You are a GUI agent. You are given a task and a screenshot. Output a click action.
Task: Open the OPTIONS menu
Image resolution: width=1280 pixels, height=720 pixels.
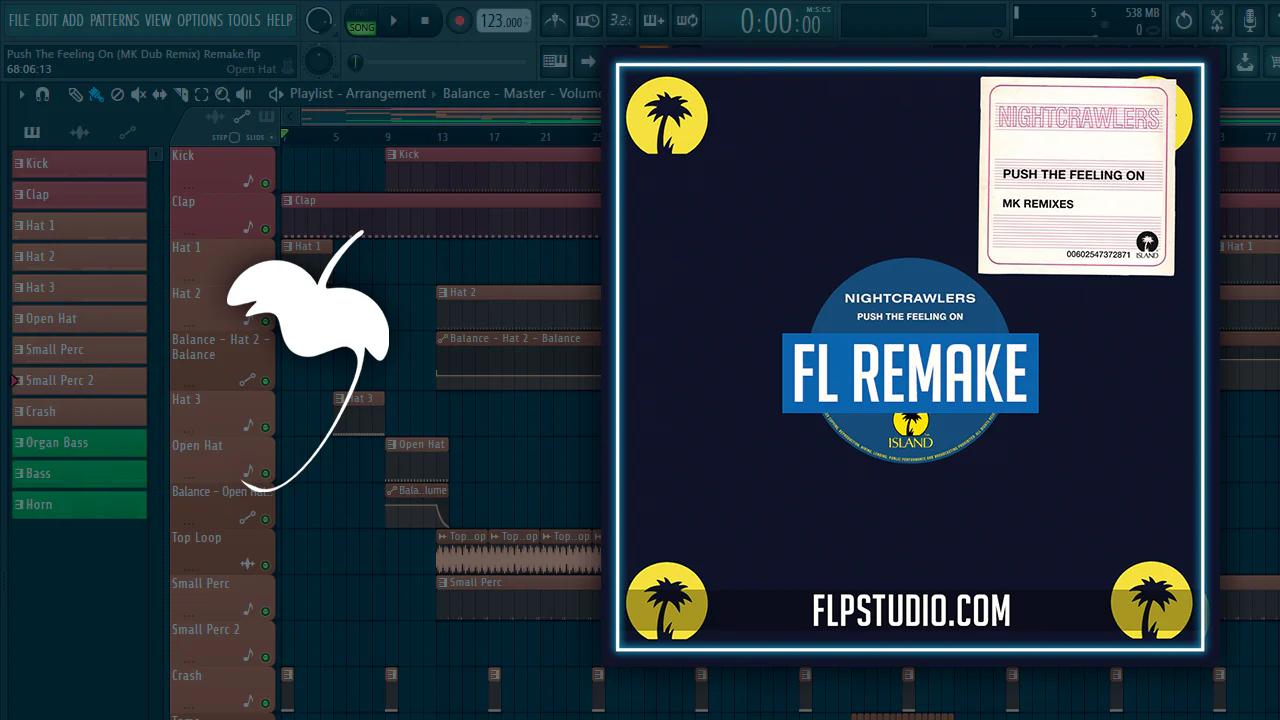click(x=200, y=20)
